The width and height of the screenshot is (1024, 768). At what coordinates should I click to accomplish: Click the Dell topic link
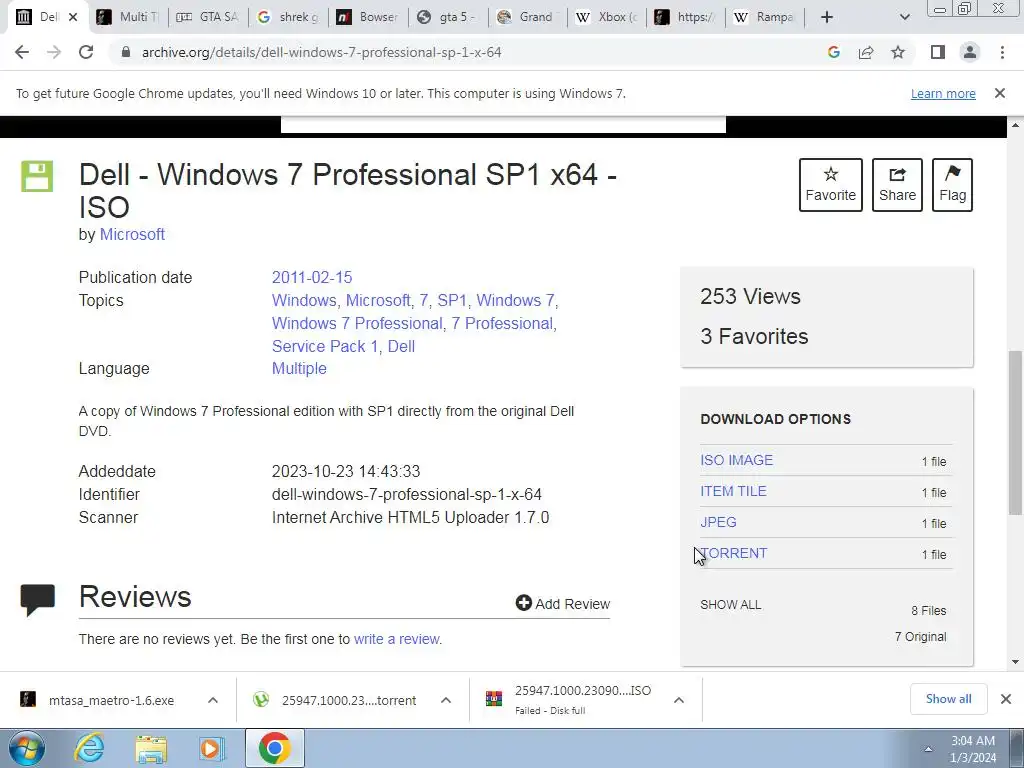[x=401, y=346]
